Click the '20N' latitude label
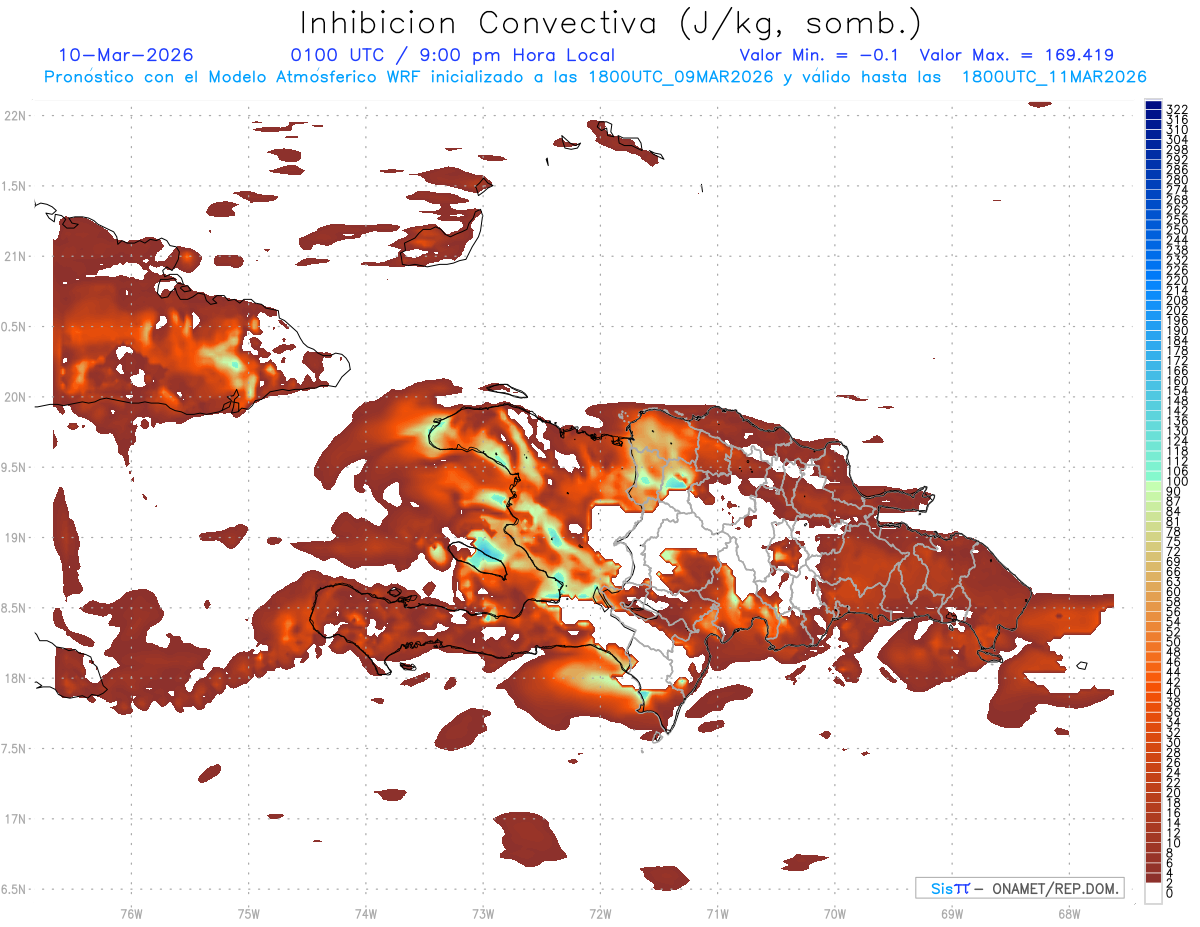The width and height of the screenshot is (1200, 927). coord(16,397)
